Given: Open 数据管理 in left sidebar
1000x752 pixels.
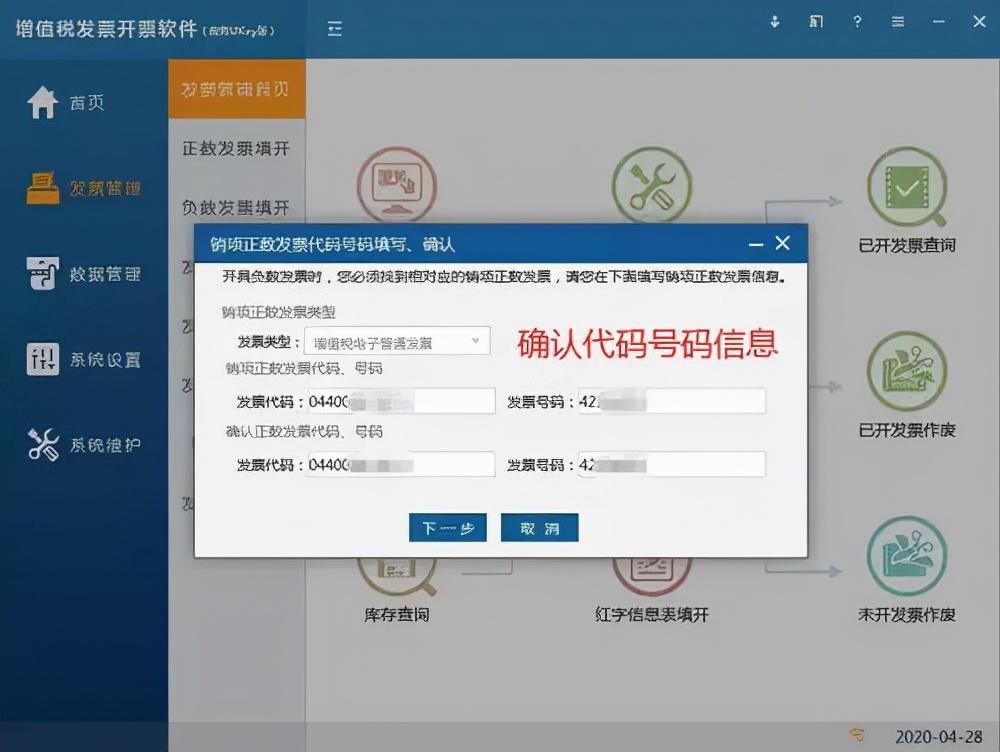Looking at the screenshot, I should point(84,274).
